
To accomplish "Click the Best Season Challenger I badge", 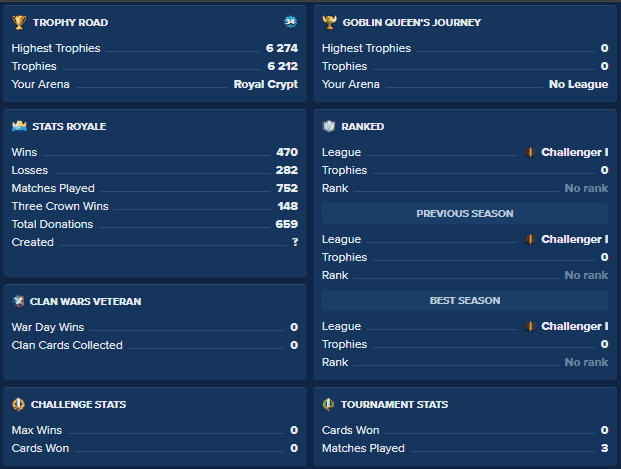I will click(x=531, y=327).
